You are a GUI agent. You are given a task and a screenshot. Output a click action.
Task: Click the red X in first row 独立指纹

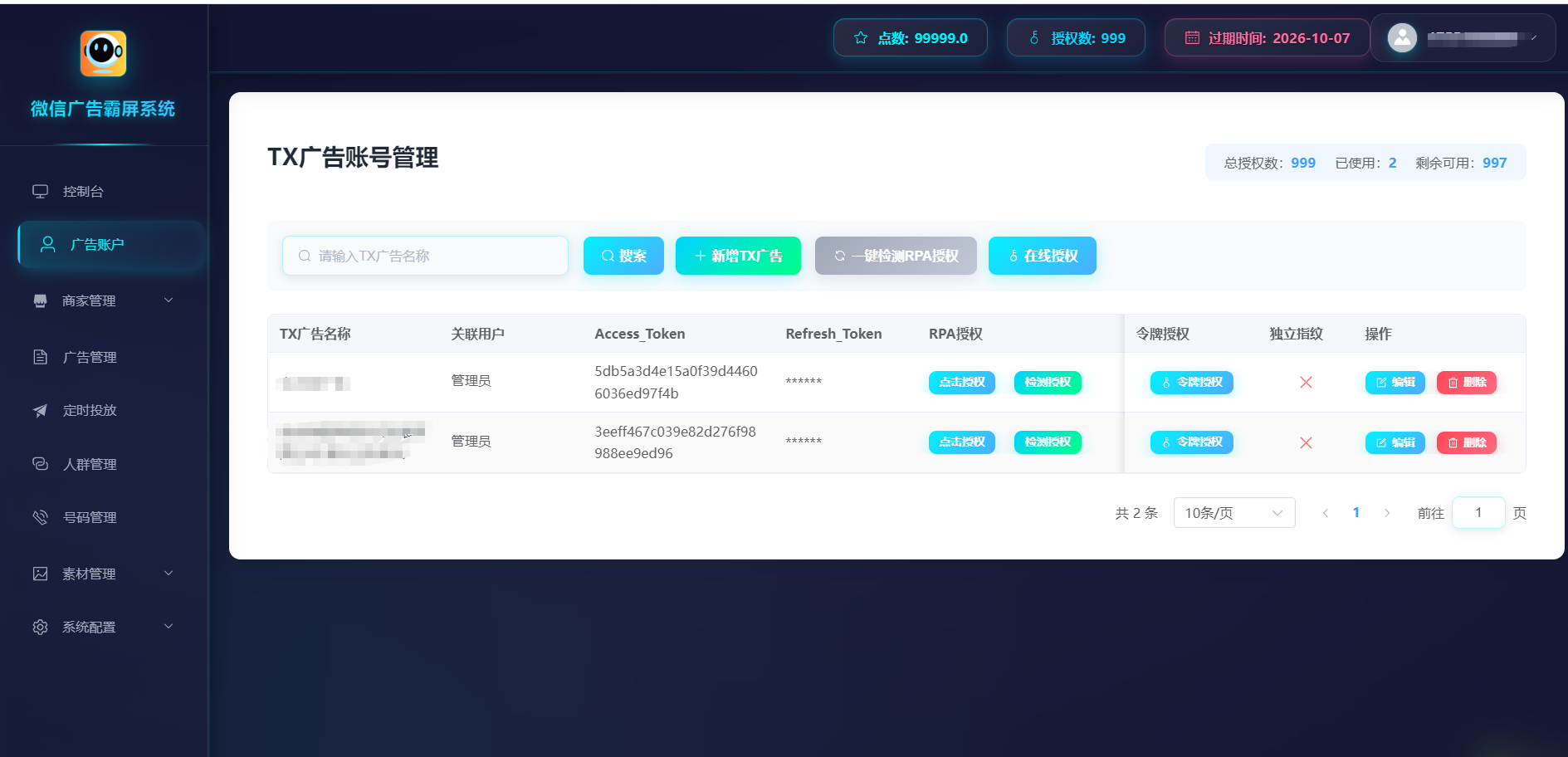click(x=1306, y=383)
